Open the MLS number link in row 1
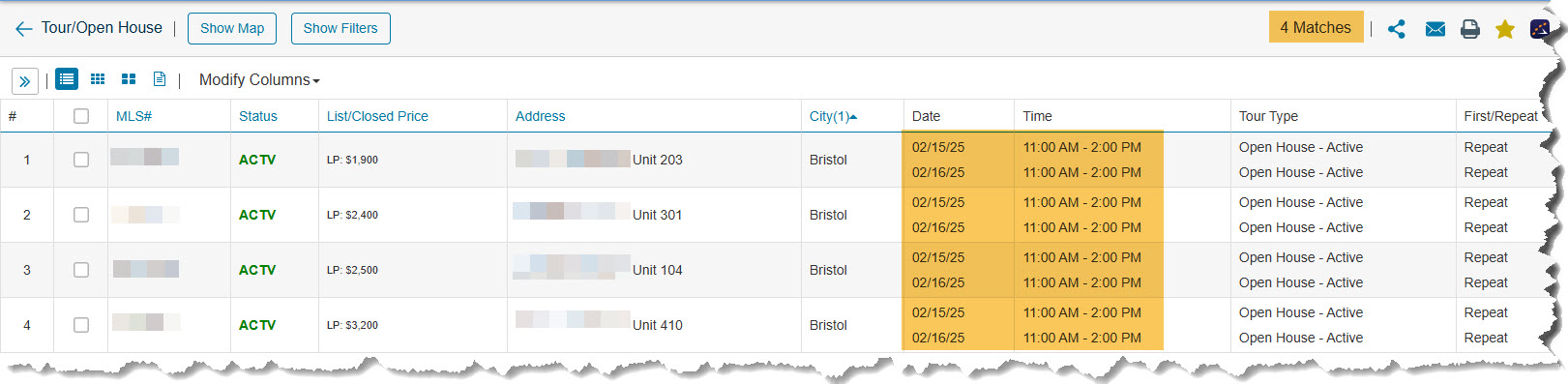The height and width of the screenshot is (384, 1568). pos(144,157)
